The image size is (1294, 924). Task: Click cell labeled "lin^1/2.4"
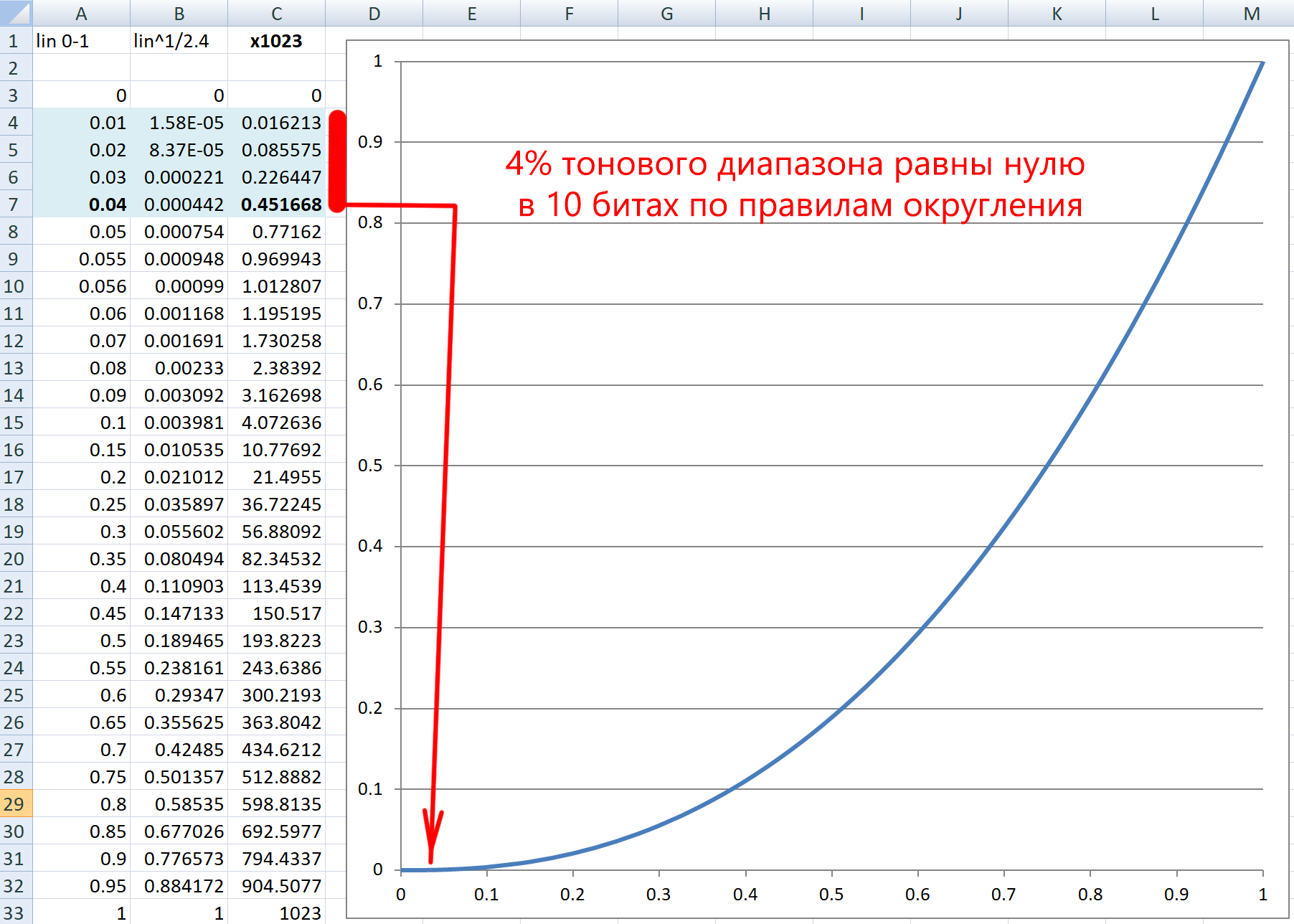click(x=179, y=41)
